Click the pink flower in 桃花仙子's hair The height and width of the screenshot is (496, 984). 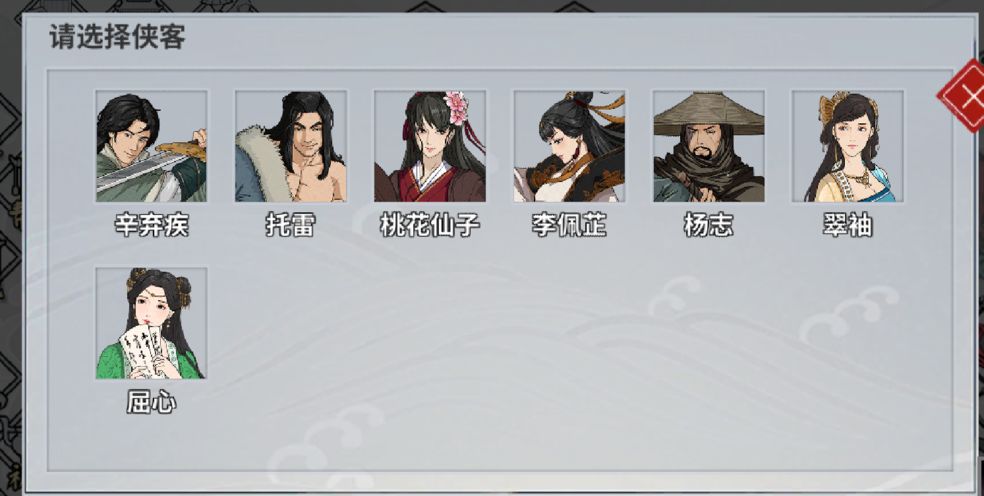click(x=456, y=106)
